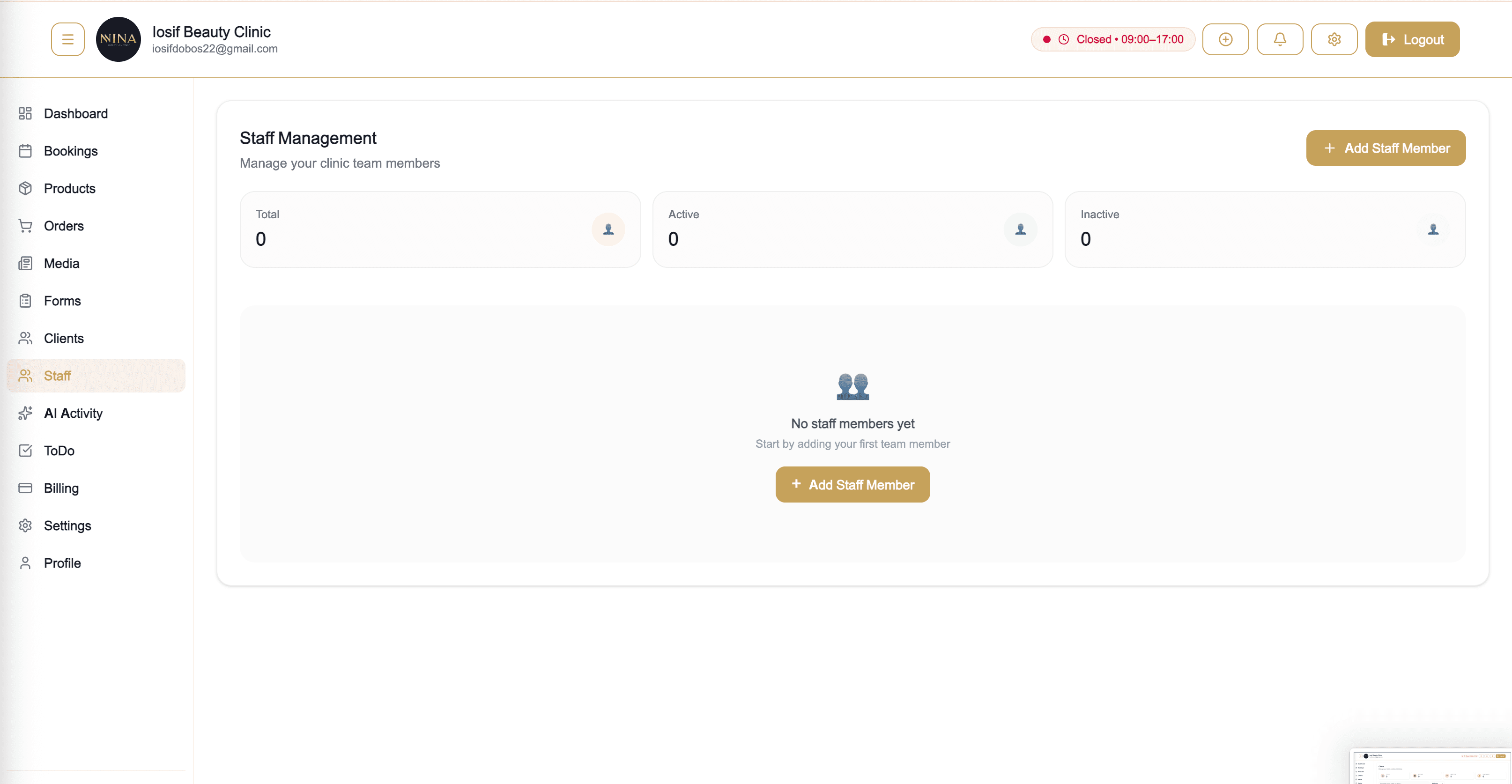Select the Products icon in the sidebar
The image size is (1512, 784).
tap(26, 188)
